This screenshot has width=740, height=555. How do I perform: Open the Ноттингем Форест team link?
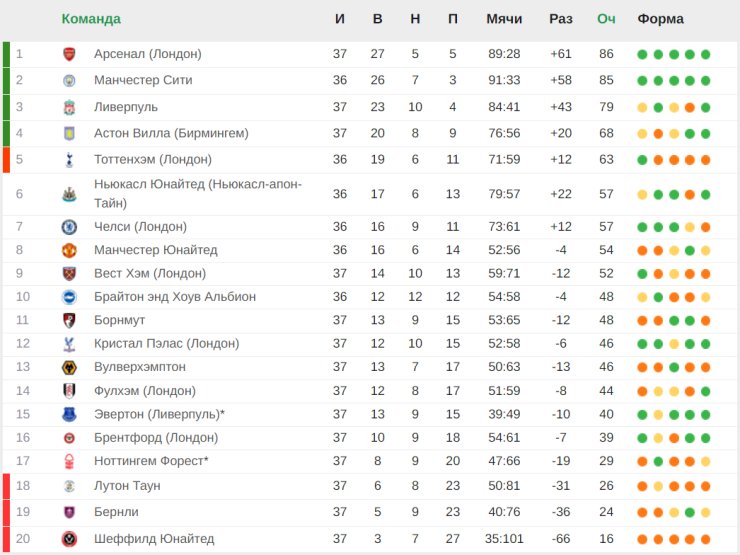coord(151,461)
